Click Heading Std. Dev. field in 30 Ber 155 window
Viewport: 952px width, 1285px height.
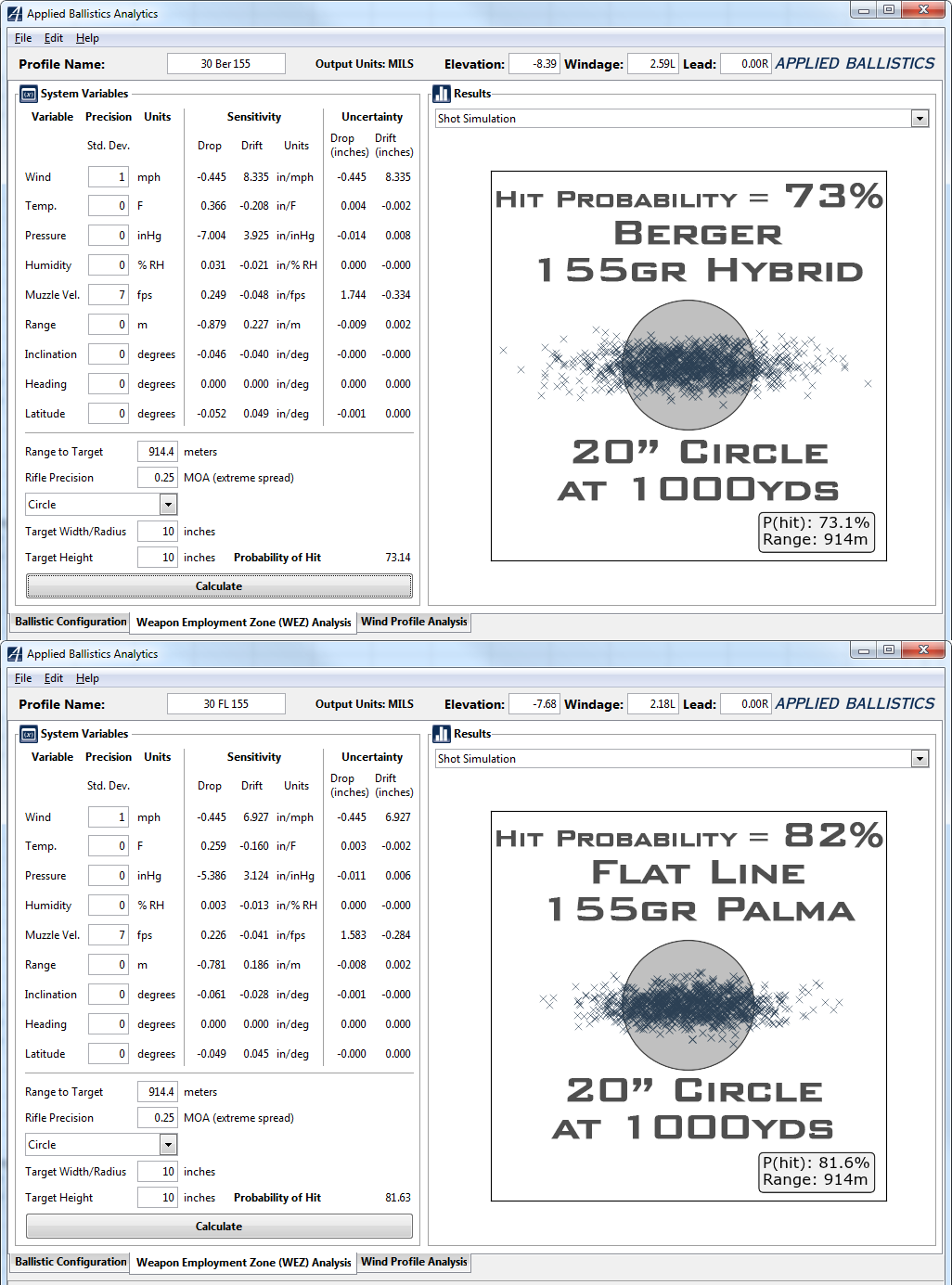[x=109, y=384]
